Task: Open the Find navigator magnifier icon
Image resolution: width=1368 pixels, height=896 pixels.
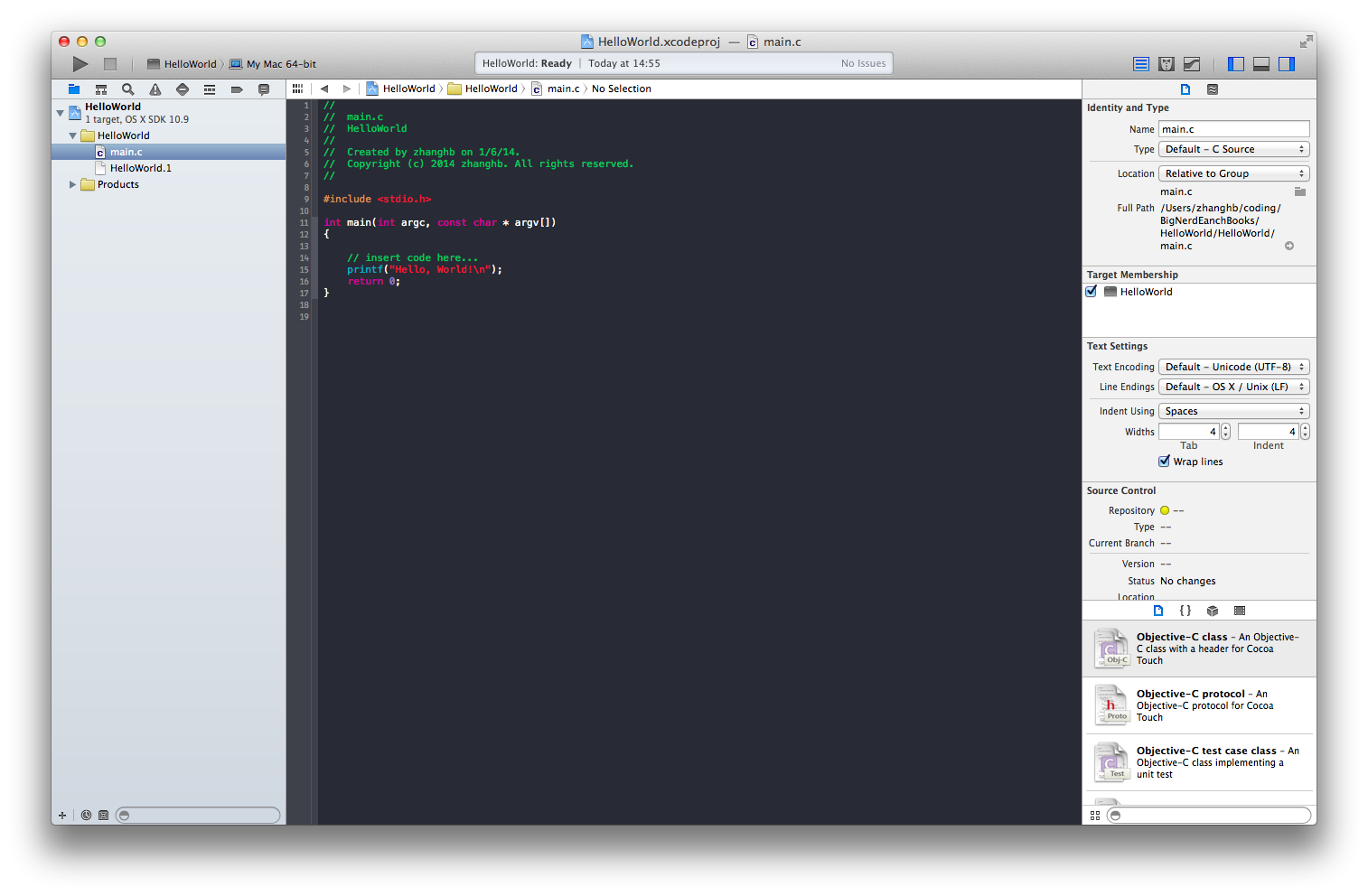Action: (x=128, y=89)
